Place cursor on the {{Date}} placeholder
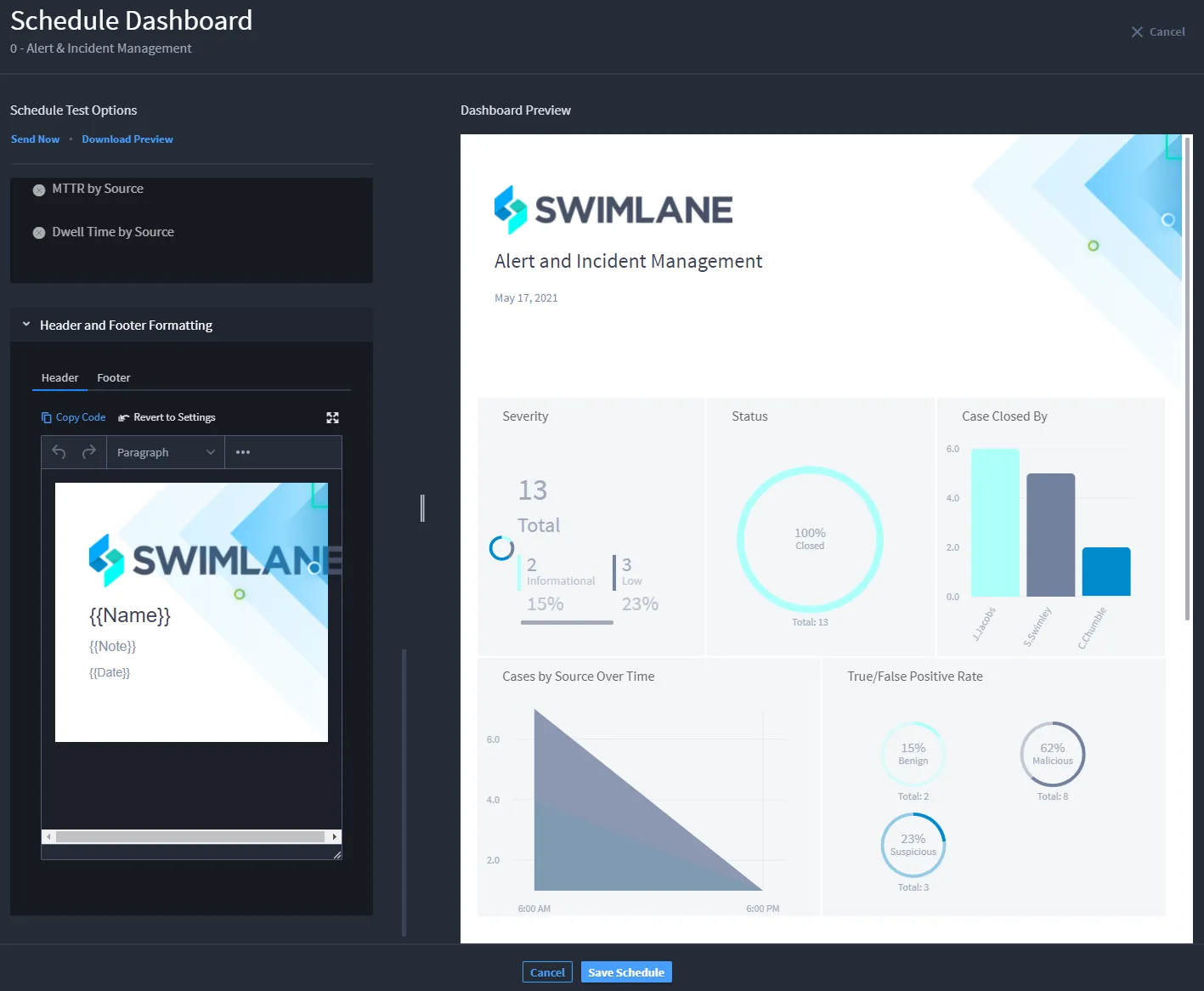This screenshot has height=991, width=1204. [x=110, y=672]
